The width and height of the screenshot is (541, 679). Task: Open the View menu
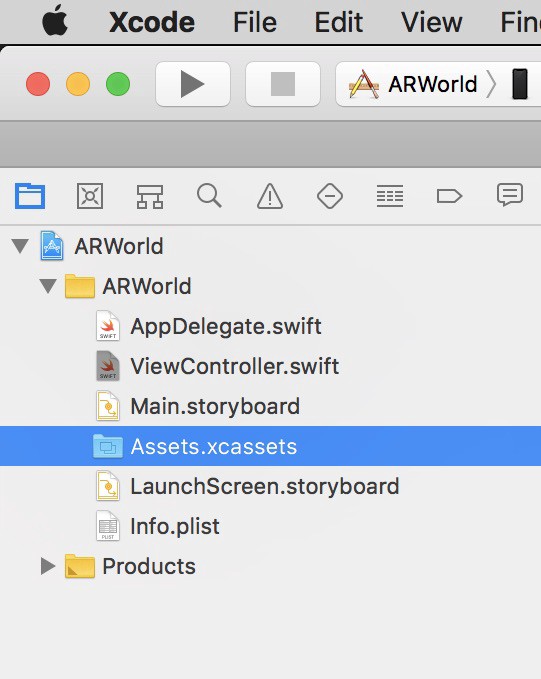(x=431, y=22)
